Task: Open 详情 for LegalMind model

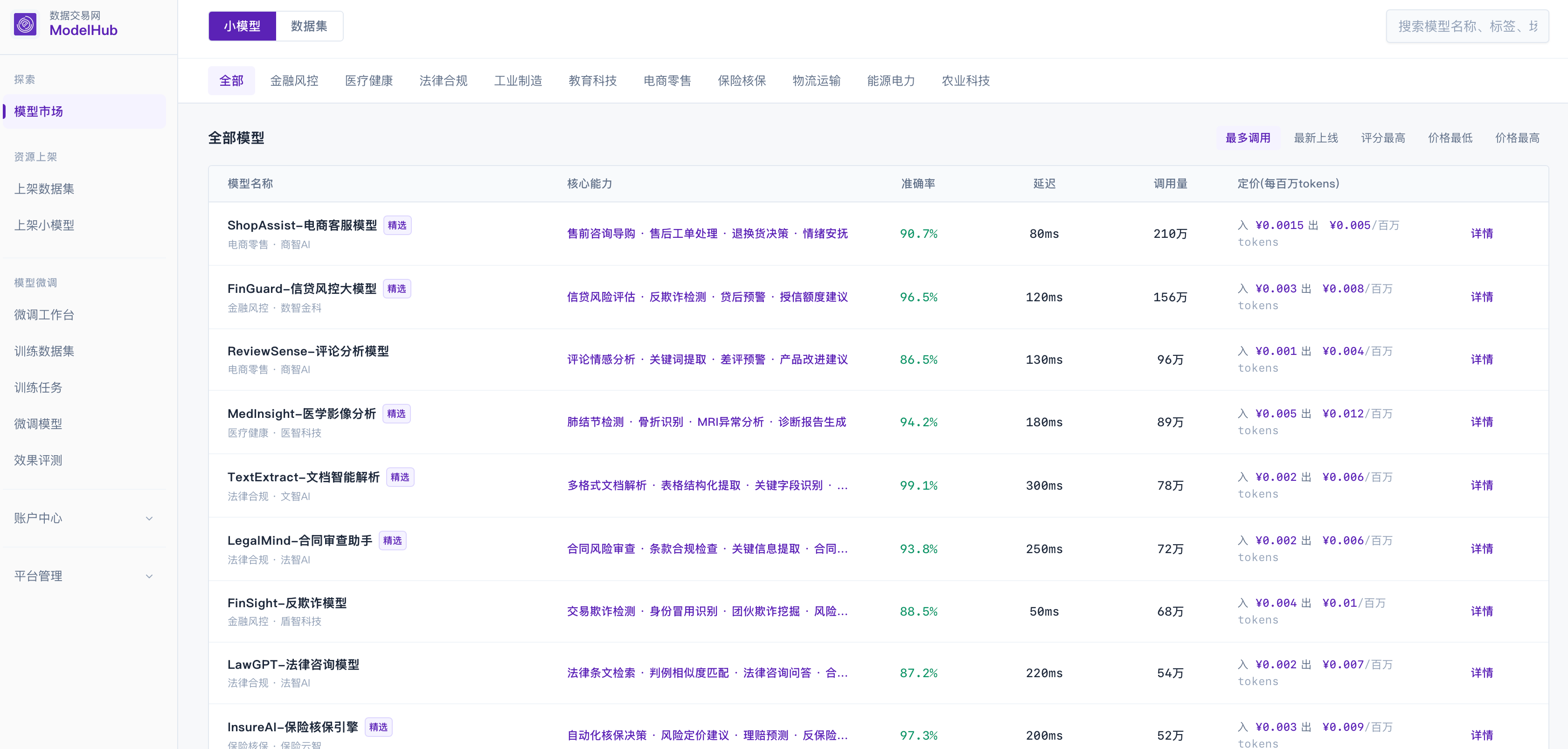Action: 1482,549
